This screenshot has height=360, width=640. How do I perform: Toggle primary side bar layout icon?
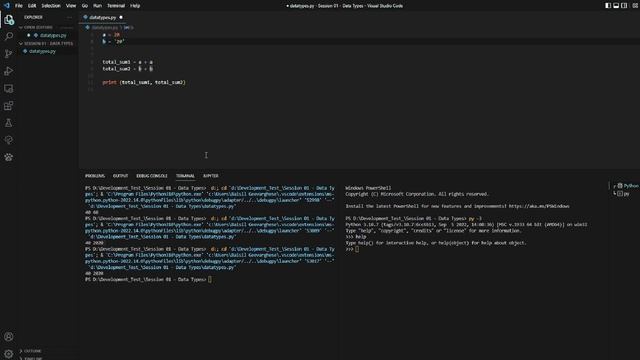pos(608,6)
